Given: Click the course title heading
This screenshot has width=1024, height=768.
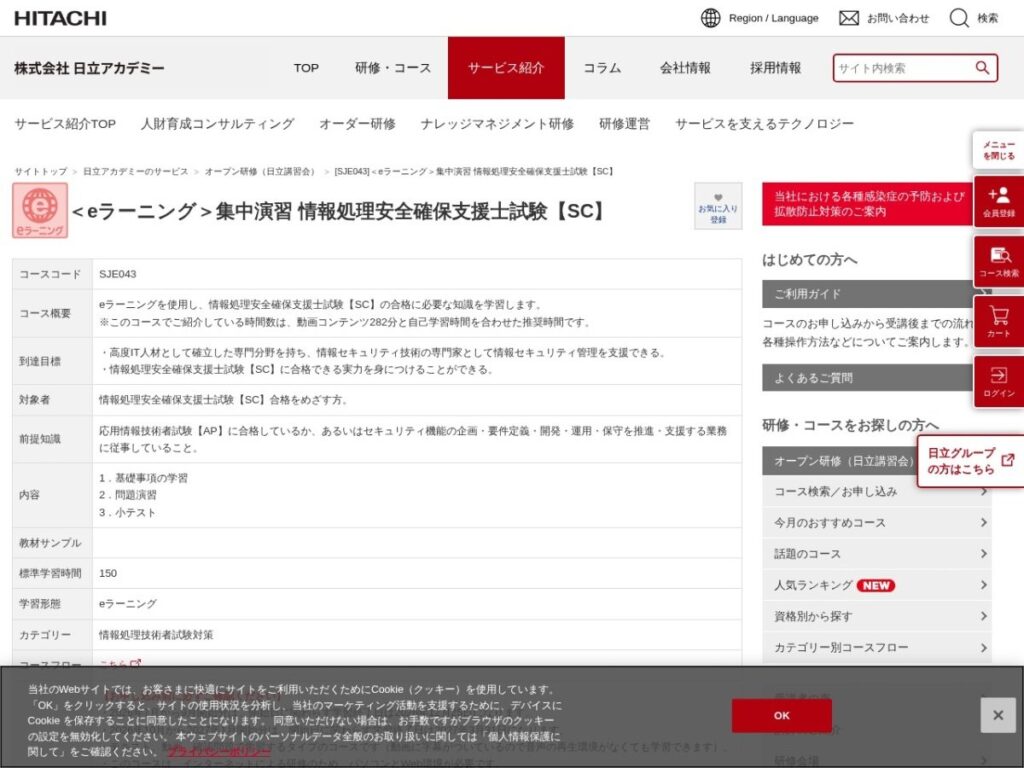Looking at the screenshot, I should (340, 211).
